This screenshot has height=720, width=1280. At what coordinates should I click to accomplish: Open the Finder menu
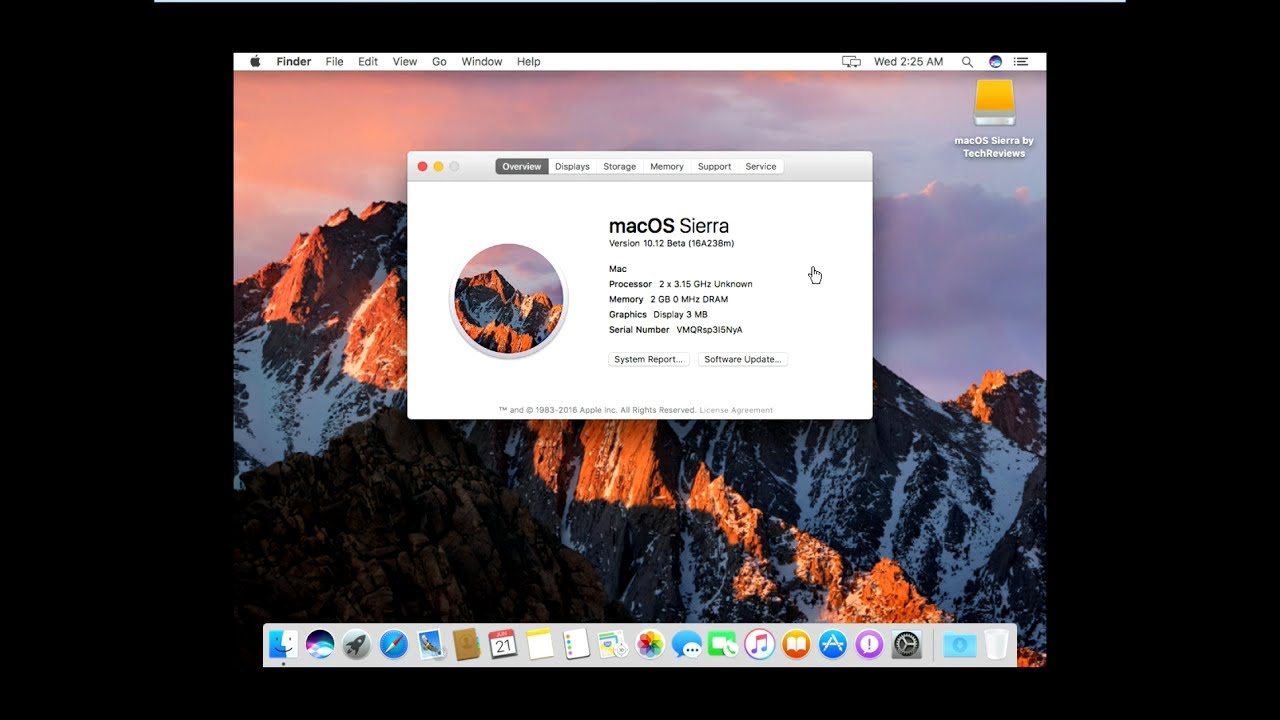click(x=294, y=62)
